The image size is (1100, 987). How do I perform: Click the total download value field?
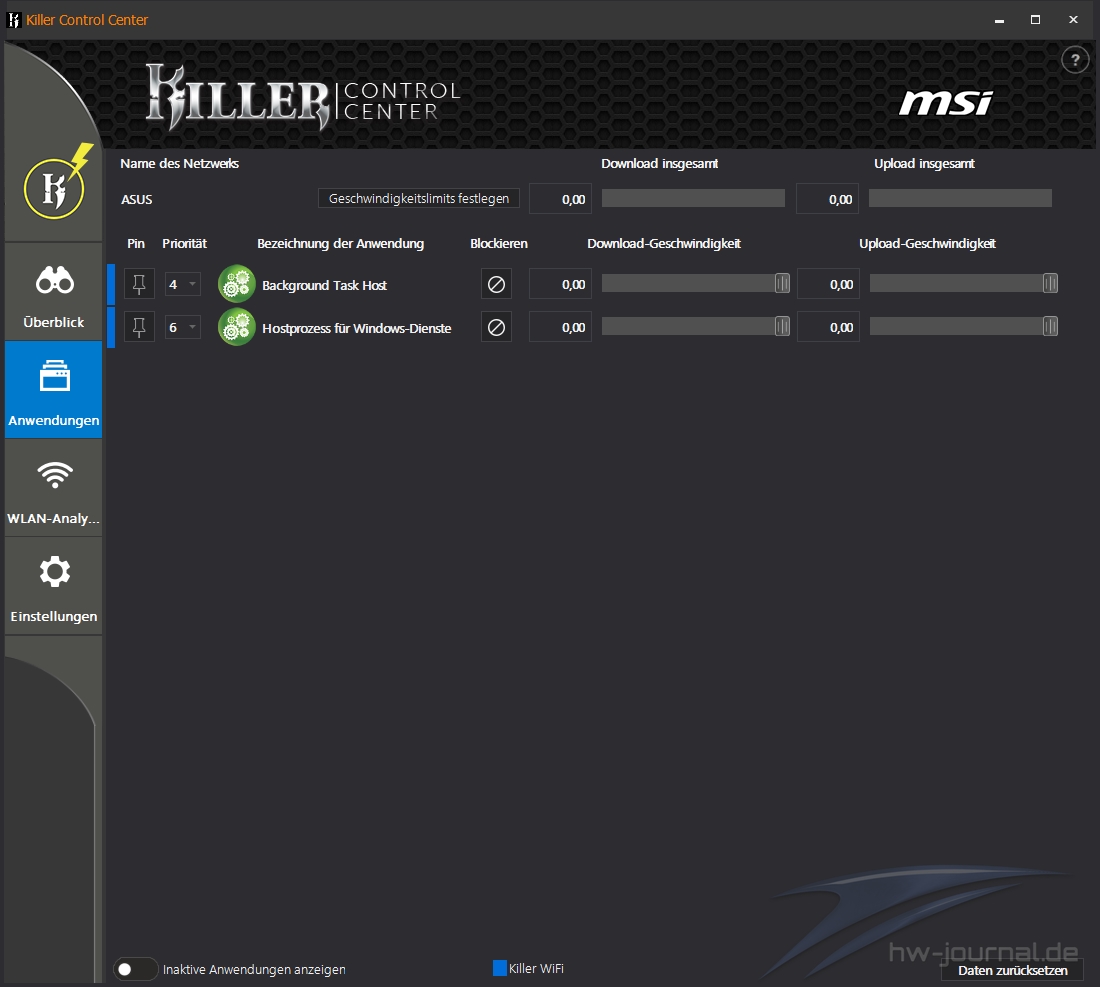pyautogui.click(x=561, y=199)
